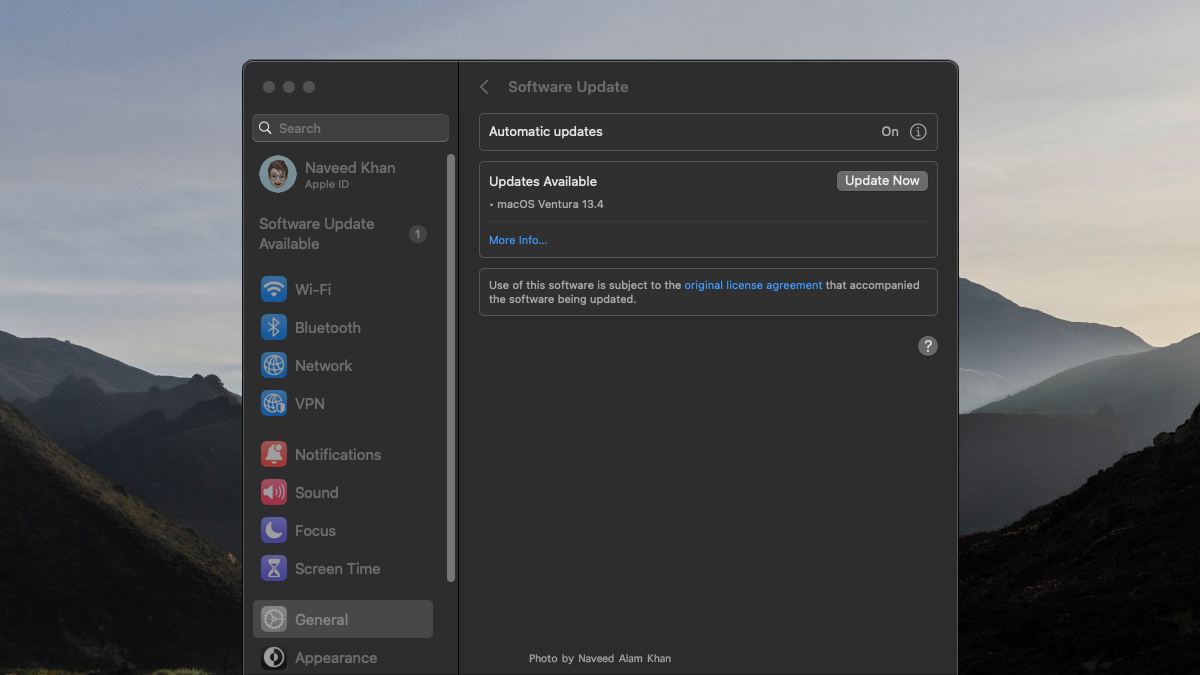This screenshot has width=1200, height=675.
Task: Click the Automatic updates info icon
Action: pyautogui.click(x=918, y=132)
